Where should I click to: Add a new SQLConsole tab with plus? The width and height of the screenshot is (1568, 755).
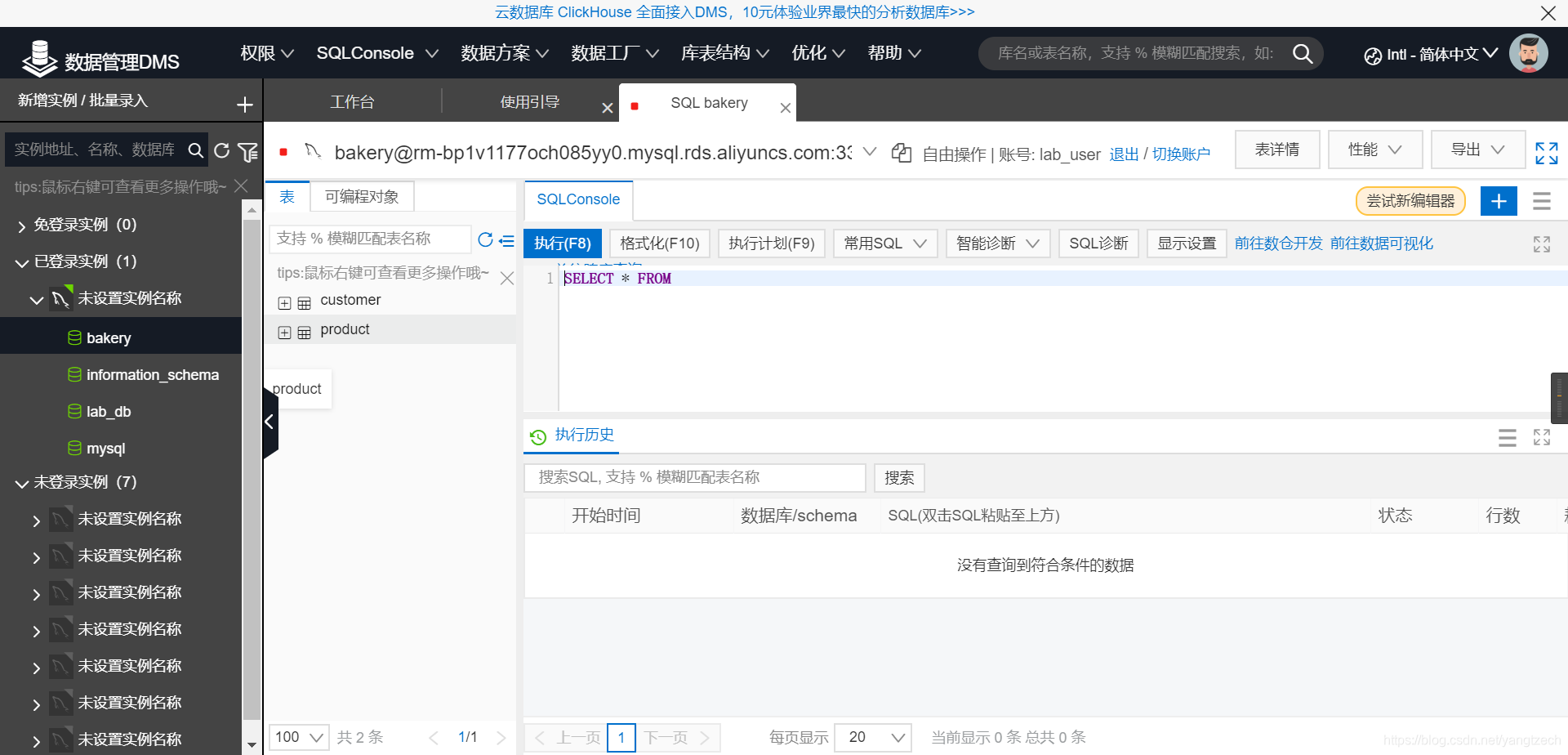1499,201
